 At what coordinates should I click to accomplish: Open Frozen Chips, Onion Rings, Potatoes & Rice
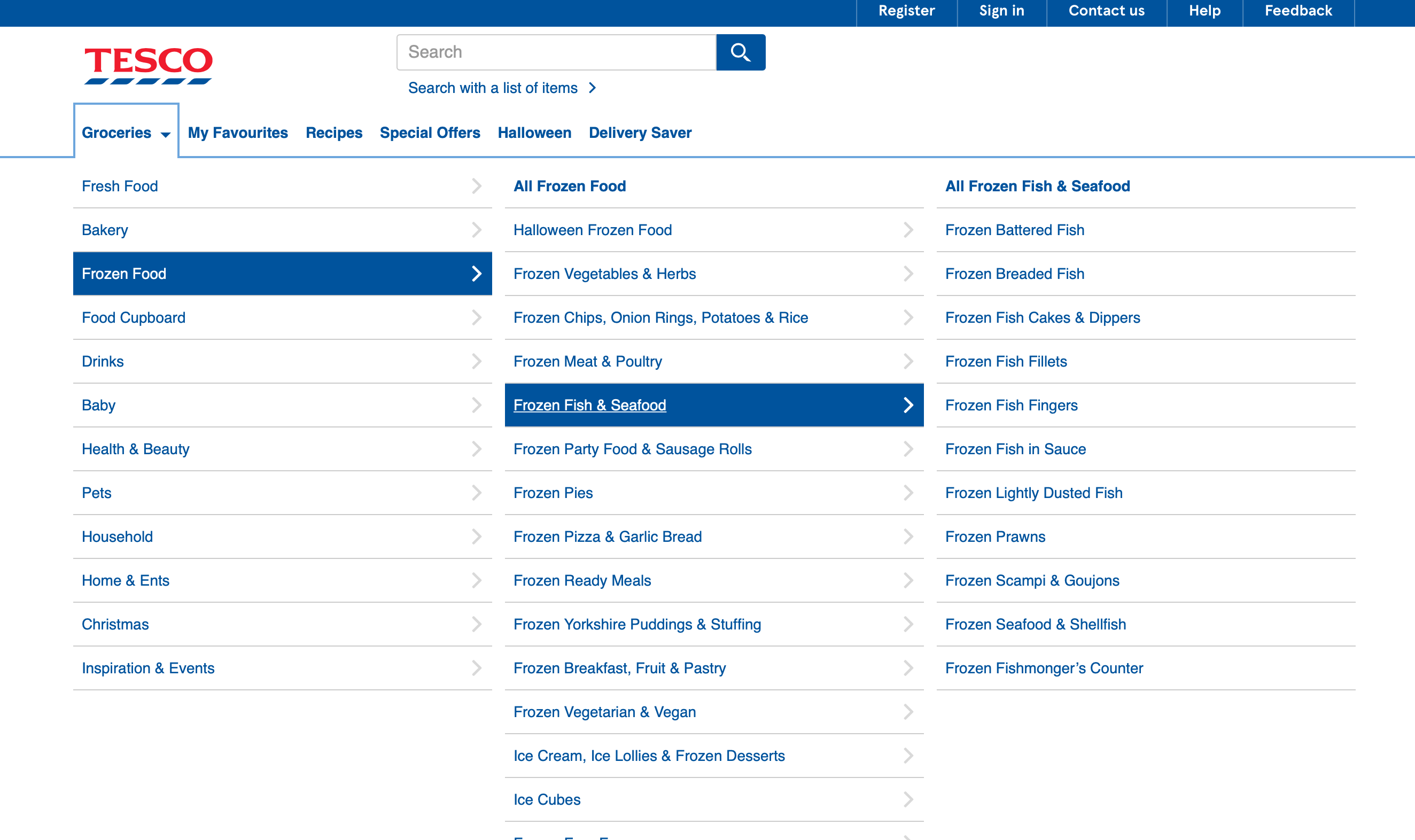point(714,317)
